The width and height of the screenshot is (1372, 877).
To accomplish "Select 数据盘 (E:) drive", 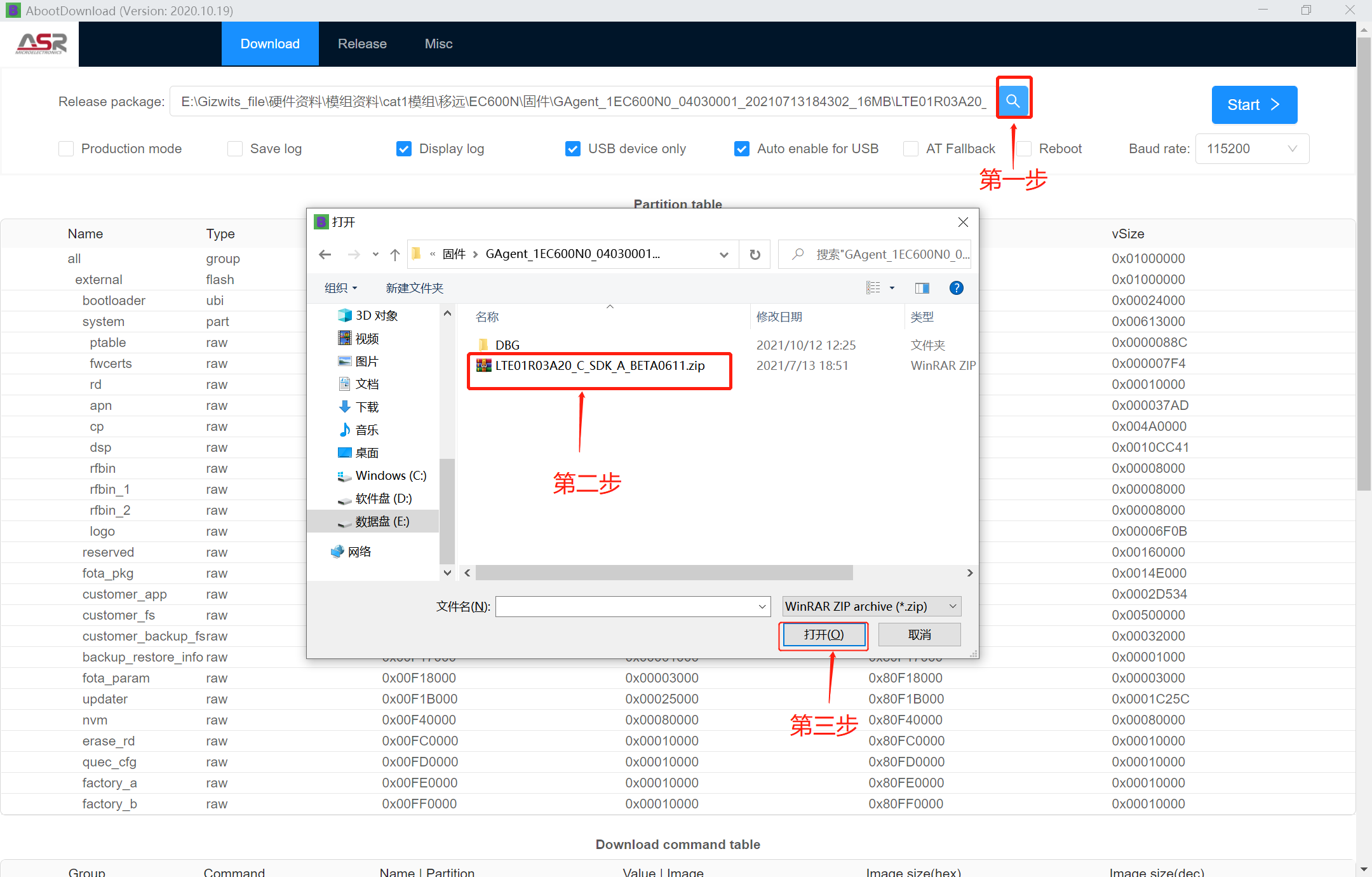I will click(x=383, y=520).
